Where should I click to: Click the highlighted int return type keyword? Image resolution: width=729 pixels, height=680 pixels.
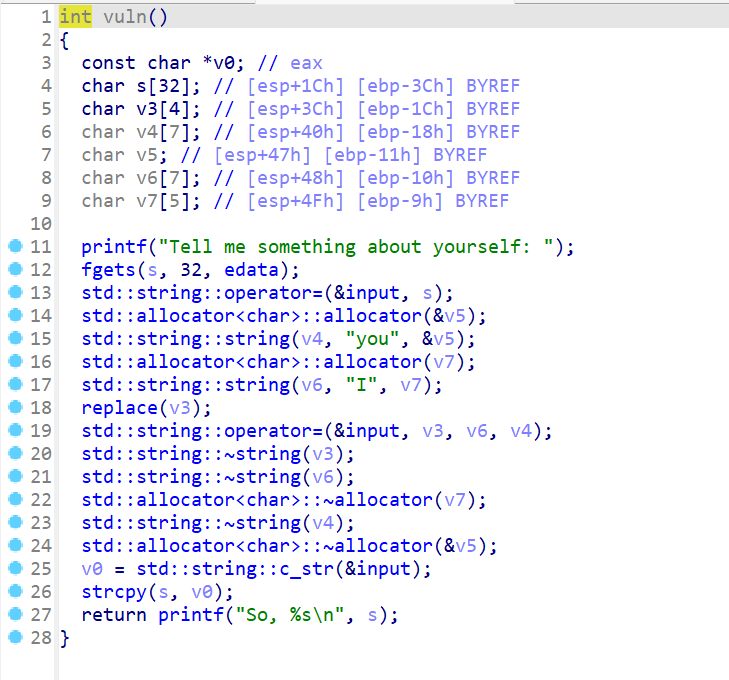click(75, 17)
